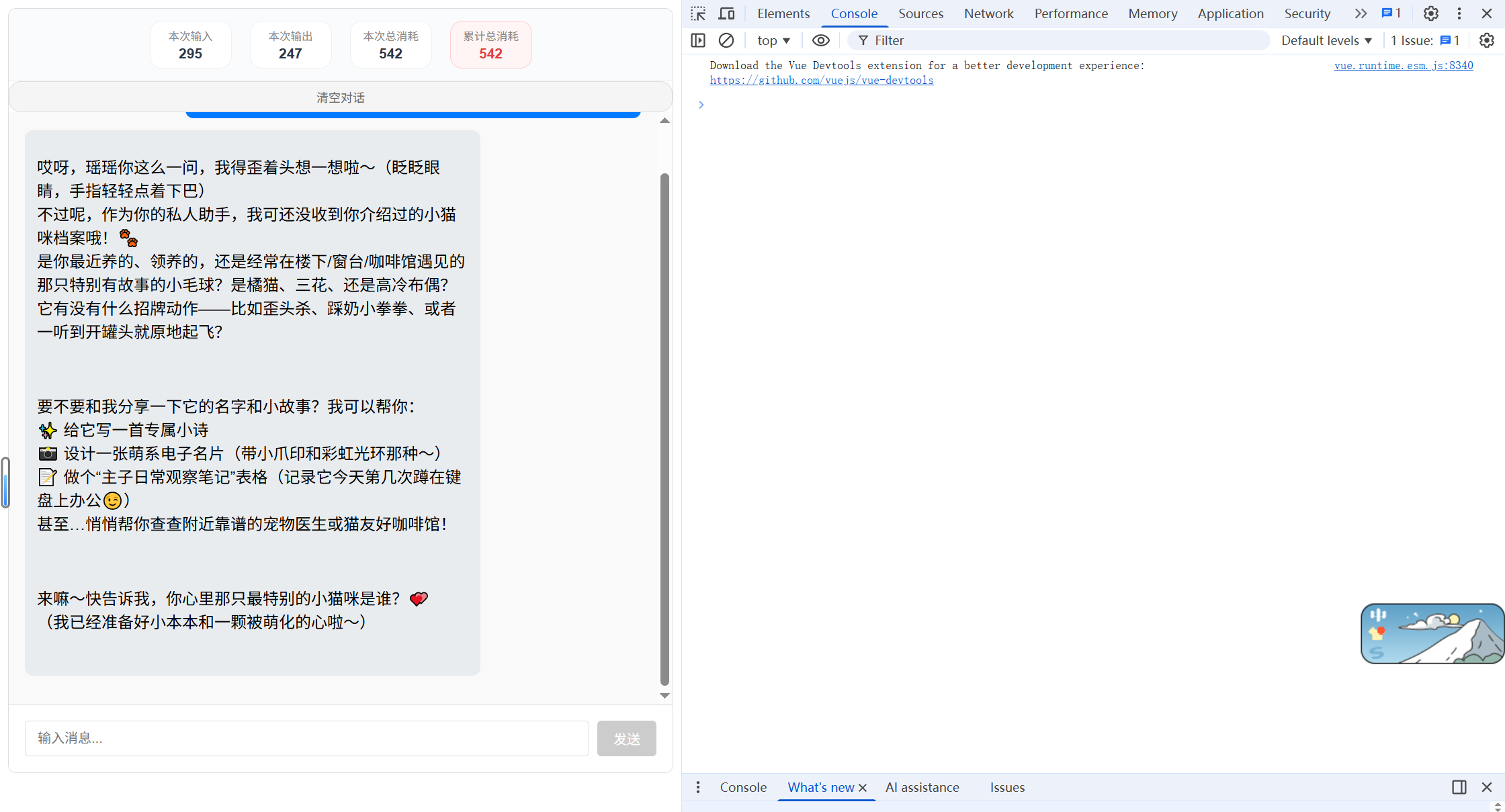
Task: Click the sparkle star emoji before 给它写一首专属小诗
Action: tap(47, 430)
